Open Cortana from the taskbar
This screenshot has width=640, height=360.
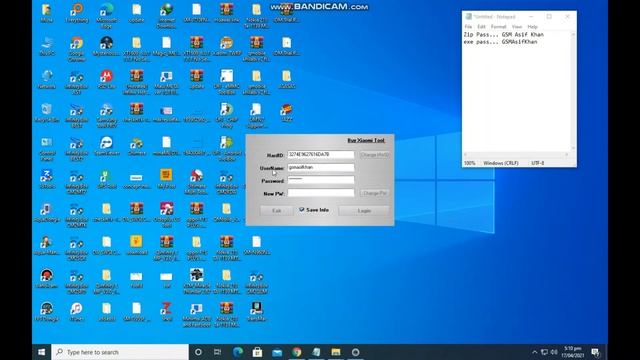point(198,352)
